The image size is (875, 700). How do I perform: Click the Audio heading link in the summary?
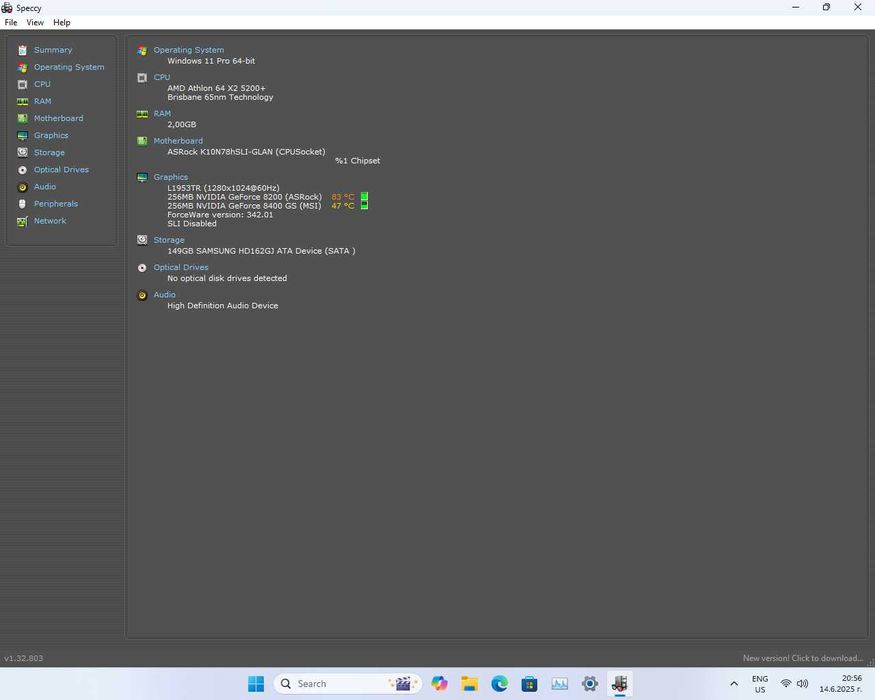165,295
